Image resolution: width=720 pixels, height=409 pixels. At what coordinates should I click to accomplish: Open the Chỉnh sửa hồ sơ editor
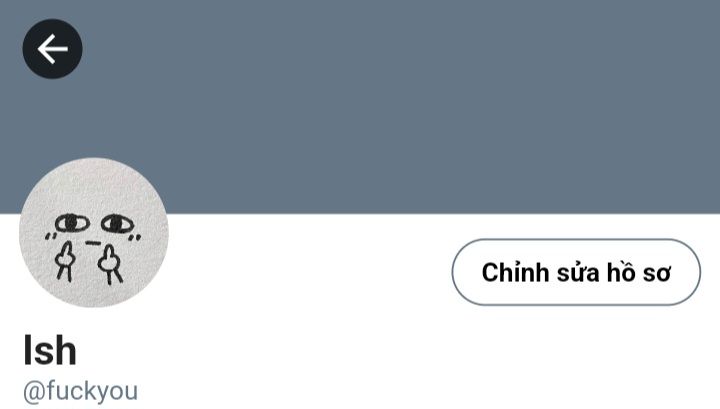tap(576, 272)
